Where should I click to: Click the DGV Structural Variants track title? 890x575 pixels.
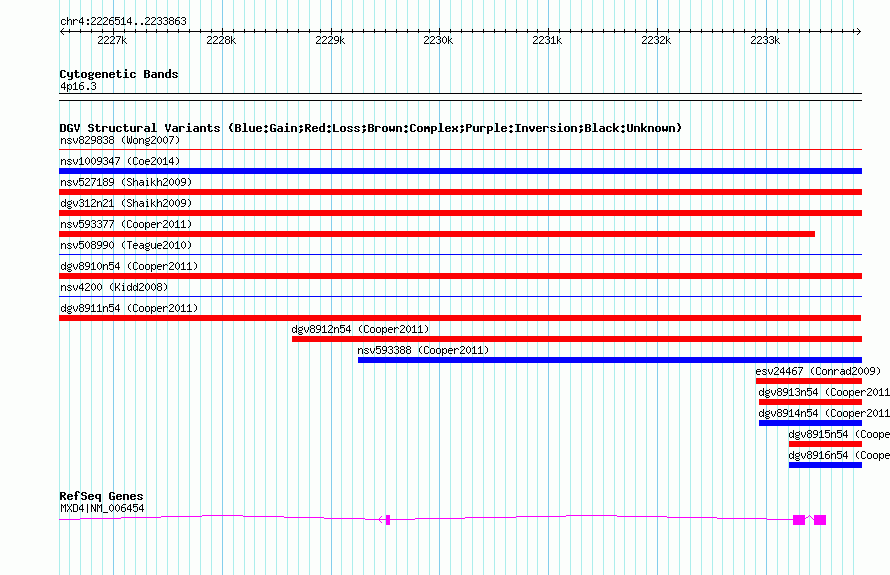point(370,128)
